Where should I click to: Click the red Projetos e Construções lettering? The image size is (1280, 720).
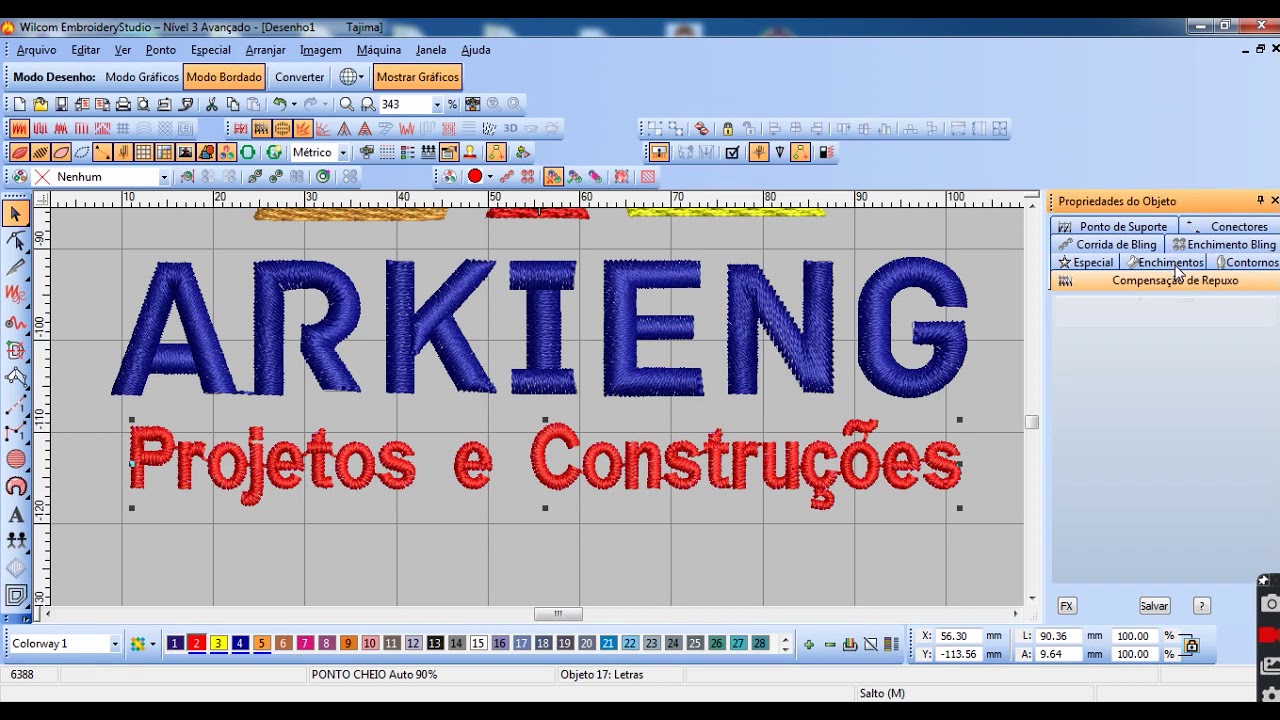[545, 463]
